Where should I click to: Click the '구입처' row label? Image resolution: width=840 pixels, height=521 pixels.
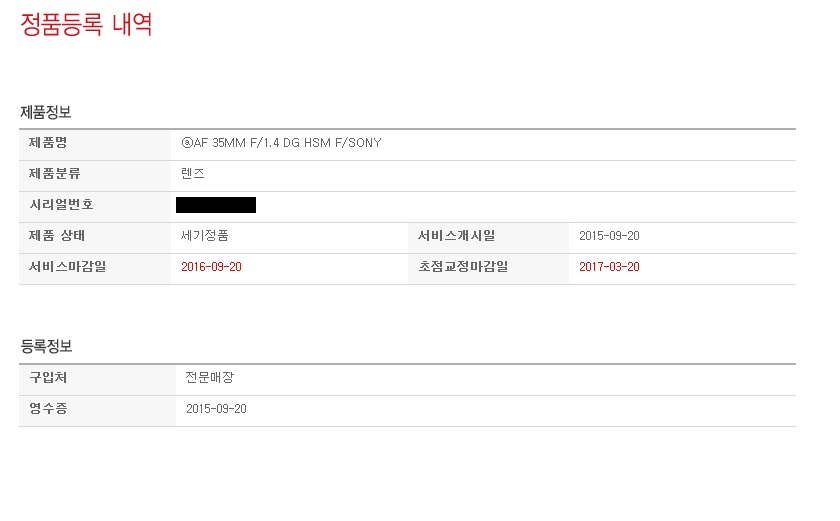[48, 378]
